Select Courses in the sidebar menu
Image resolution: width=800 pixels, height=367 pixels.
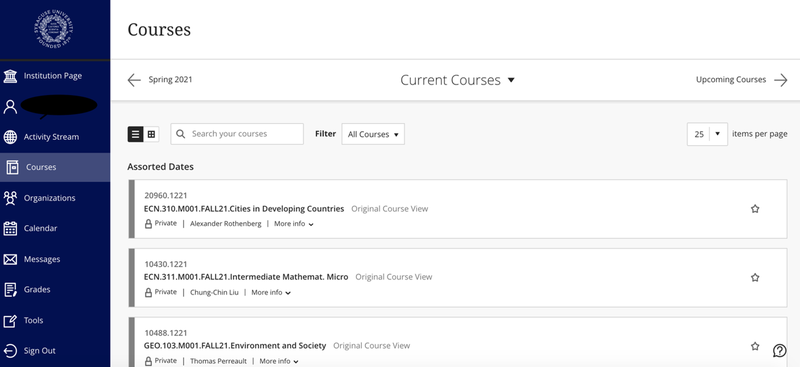coord(55,167)
